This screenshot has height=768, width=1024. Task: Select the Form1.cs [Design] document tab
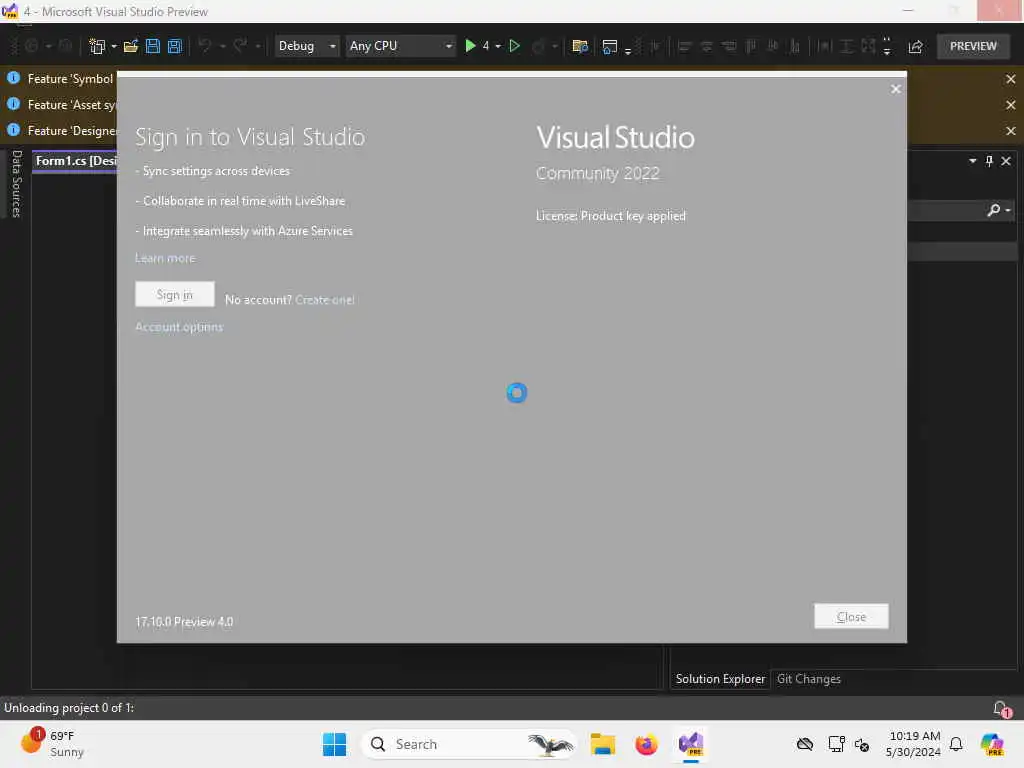click(x=76, y=161)
